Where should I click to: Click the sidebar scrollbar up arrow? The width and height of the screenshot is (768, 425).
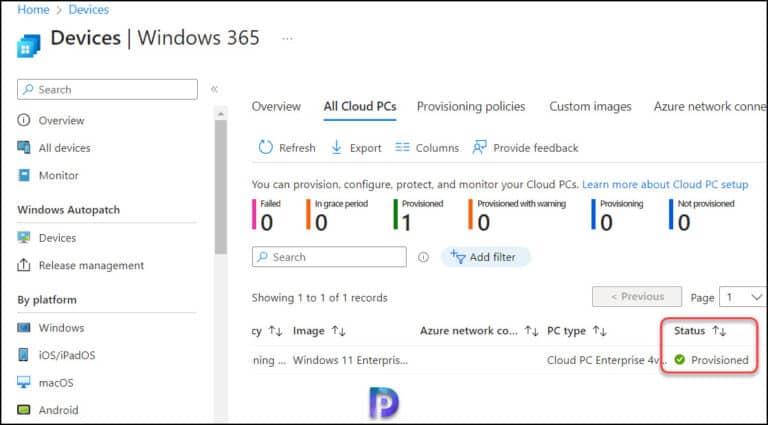[221, 114]
